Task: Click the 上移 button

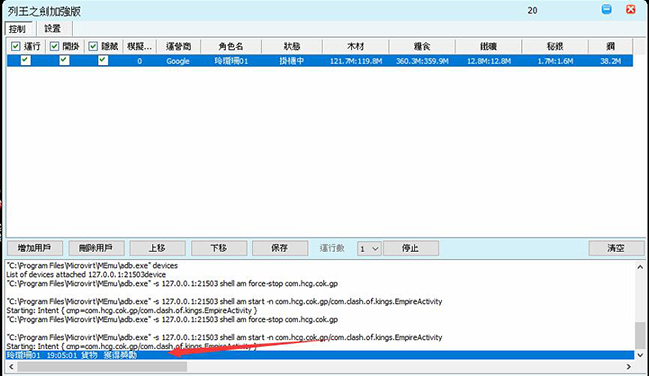Action: [x=157, y=248]
